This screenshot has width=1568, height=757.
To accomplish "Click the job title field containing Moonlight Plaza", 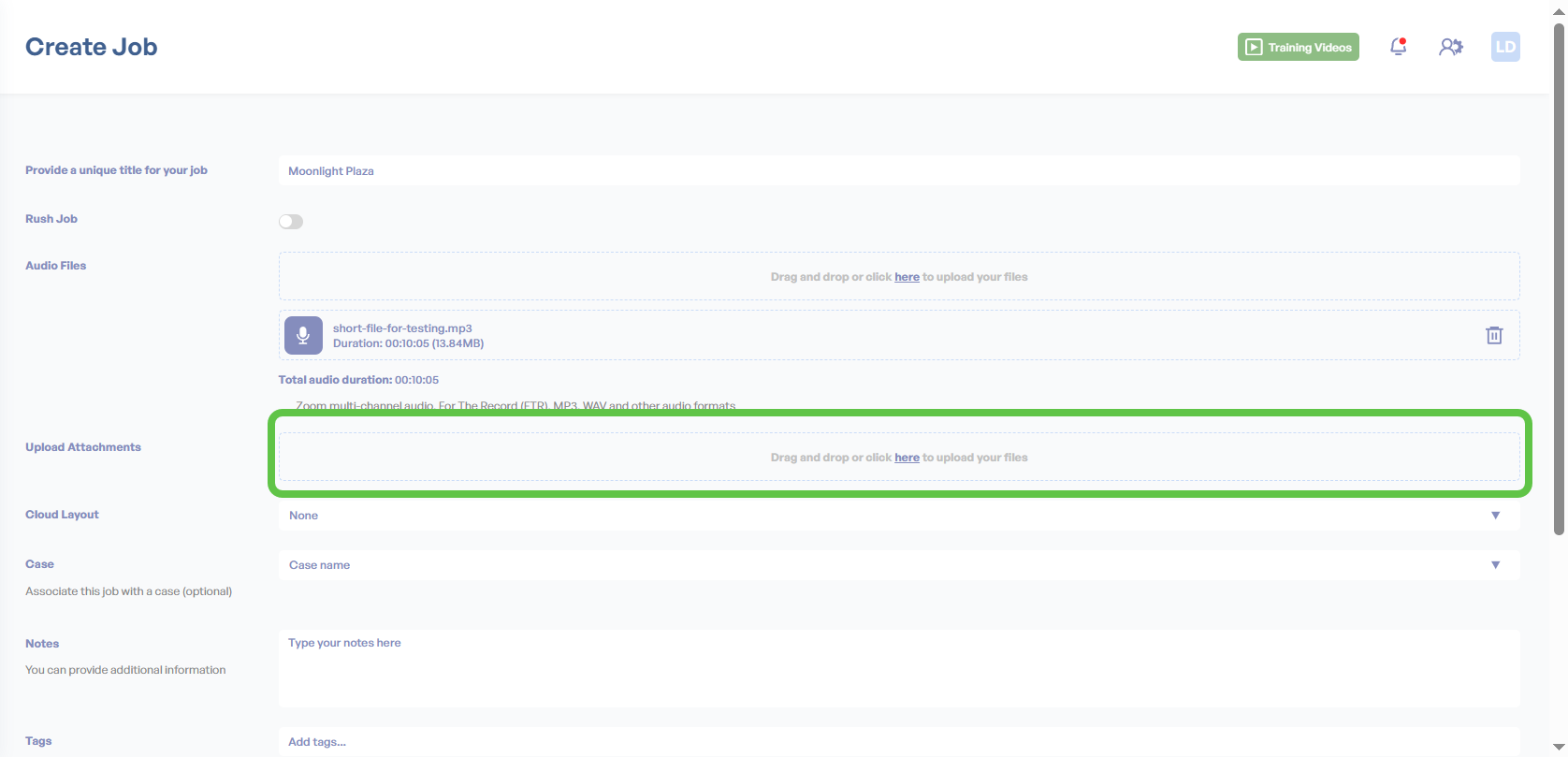I will [898, 171].
